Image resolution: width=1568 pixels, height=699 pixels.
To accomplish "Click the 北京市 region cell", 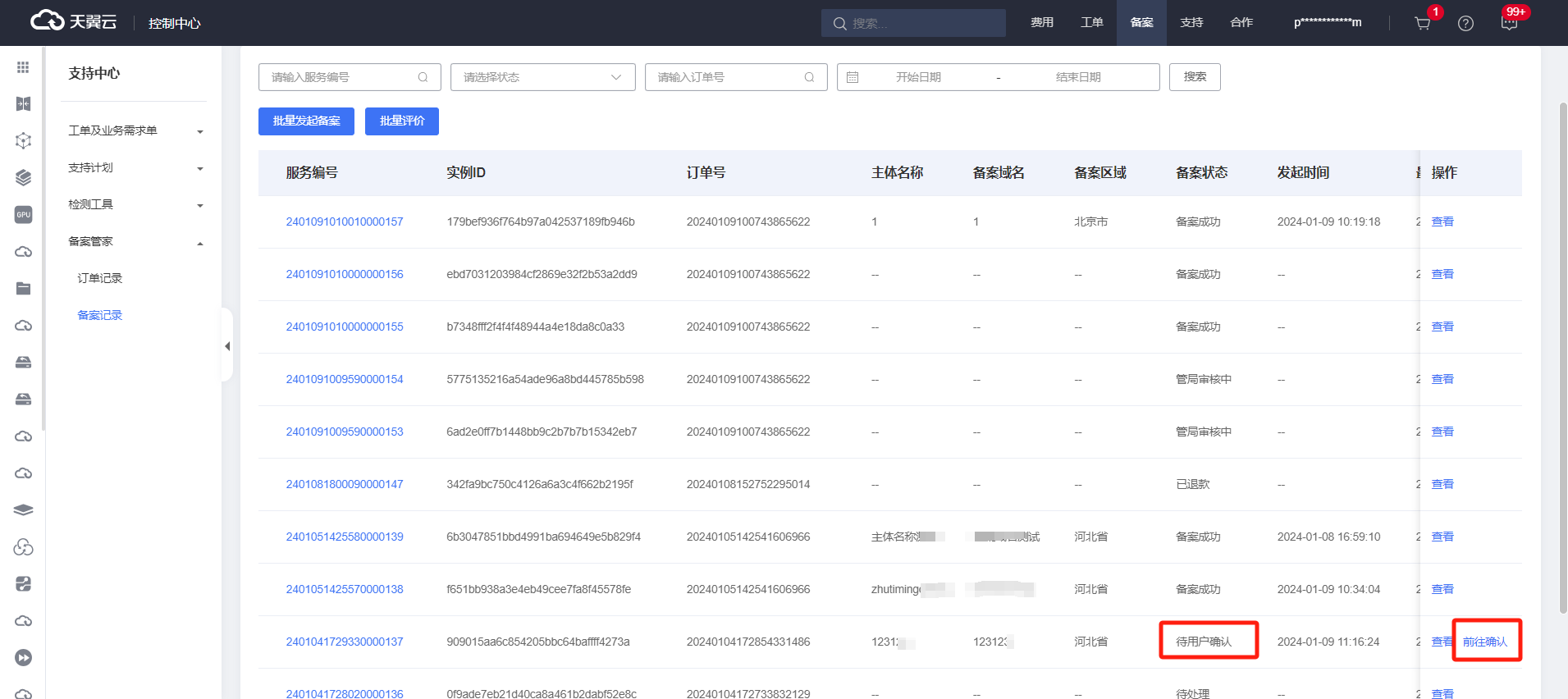I will 1091,222.
